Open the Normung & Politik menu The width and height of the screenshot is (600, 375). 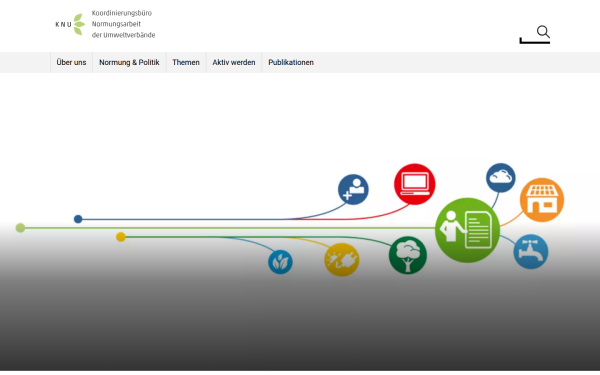coord(129,62)
